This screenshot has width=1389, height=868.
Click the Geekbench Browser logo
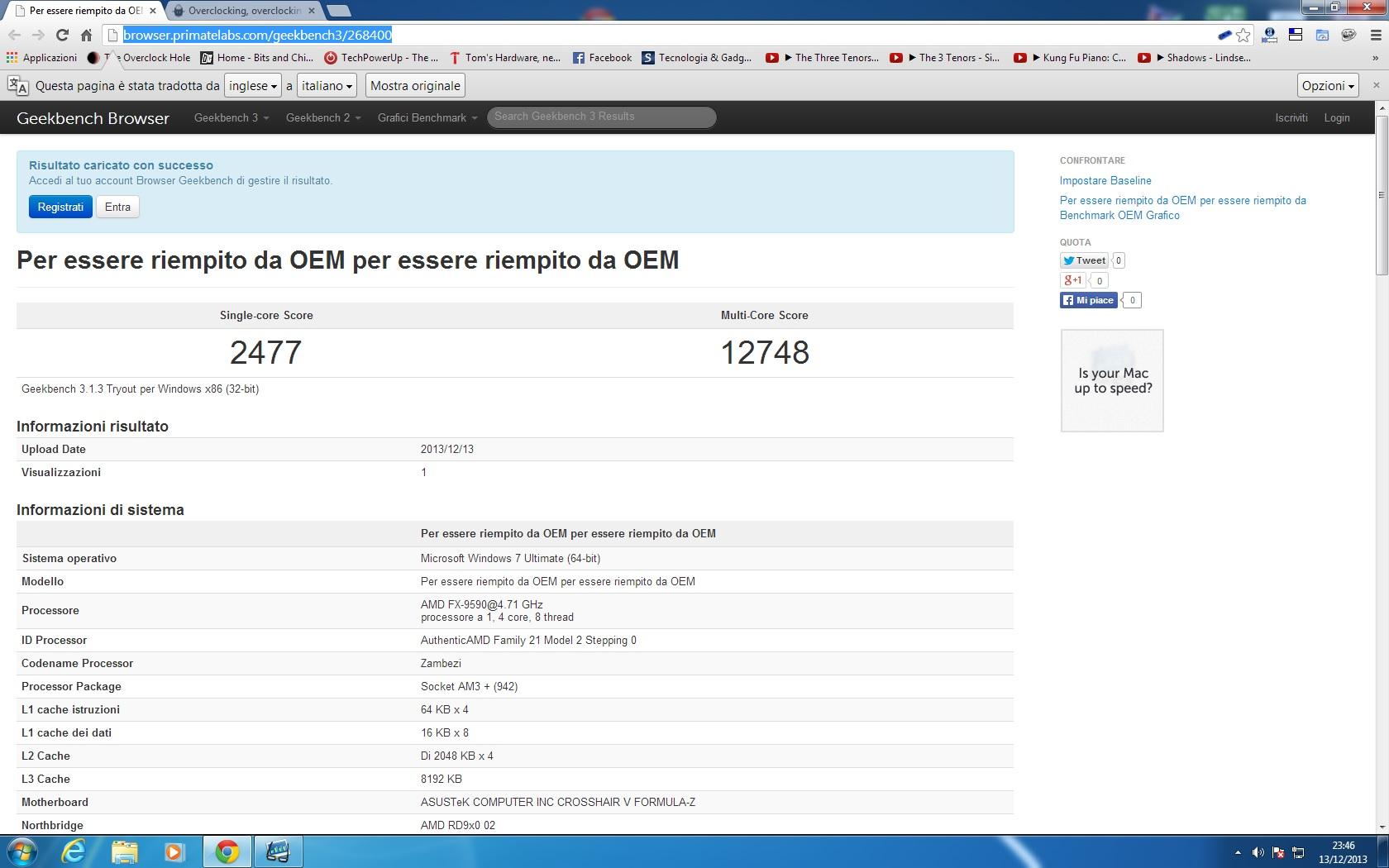(x=93, y=118)
